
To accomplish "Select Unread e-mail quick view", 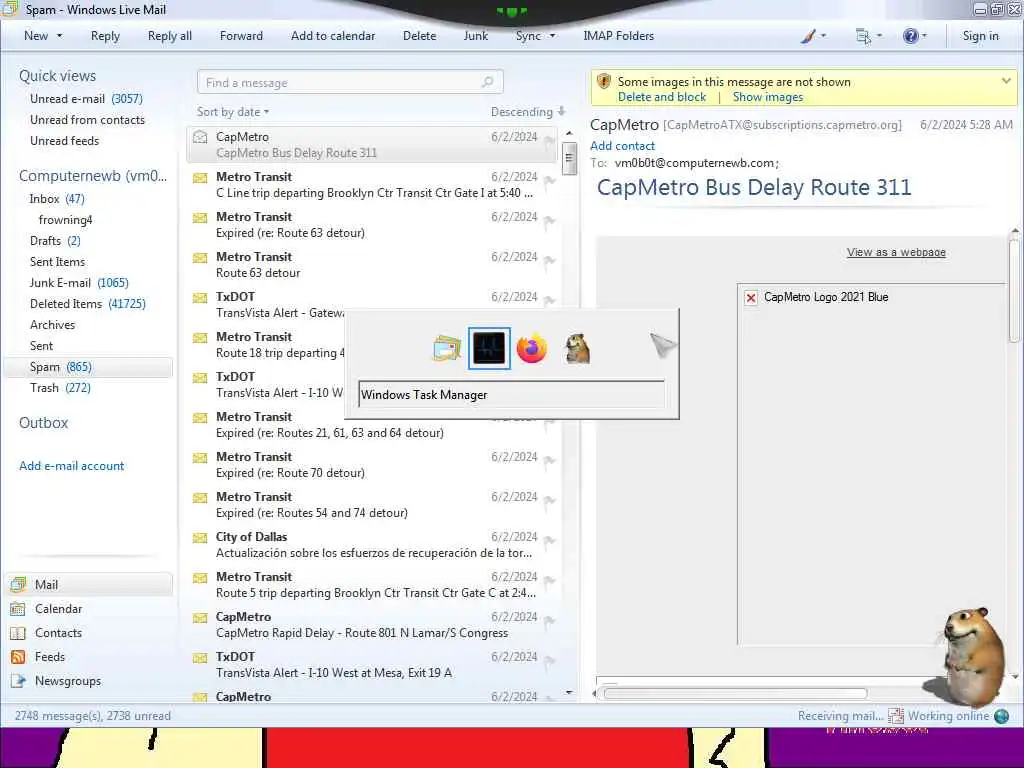I will point(86,99).
